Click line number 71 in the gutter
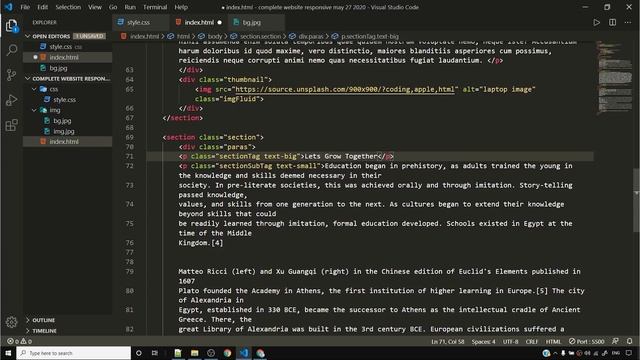640x360 pixels. click(129, 156)
